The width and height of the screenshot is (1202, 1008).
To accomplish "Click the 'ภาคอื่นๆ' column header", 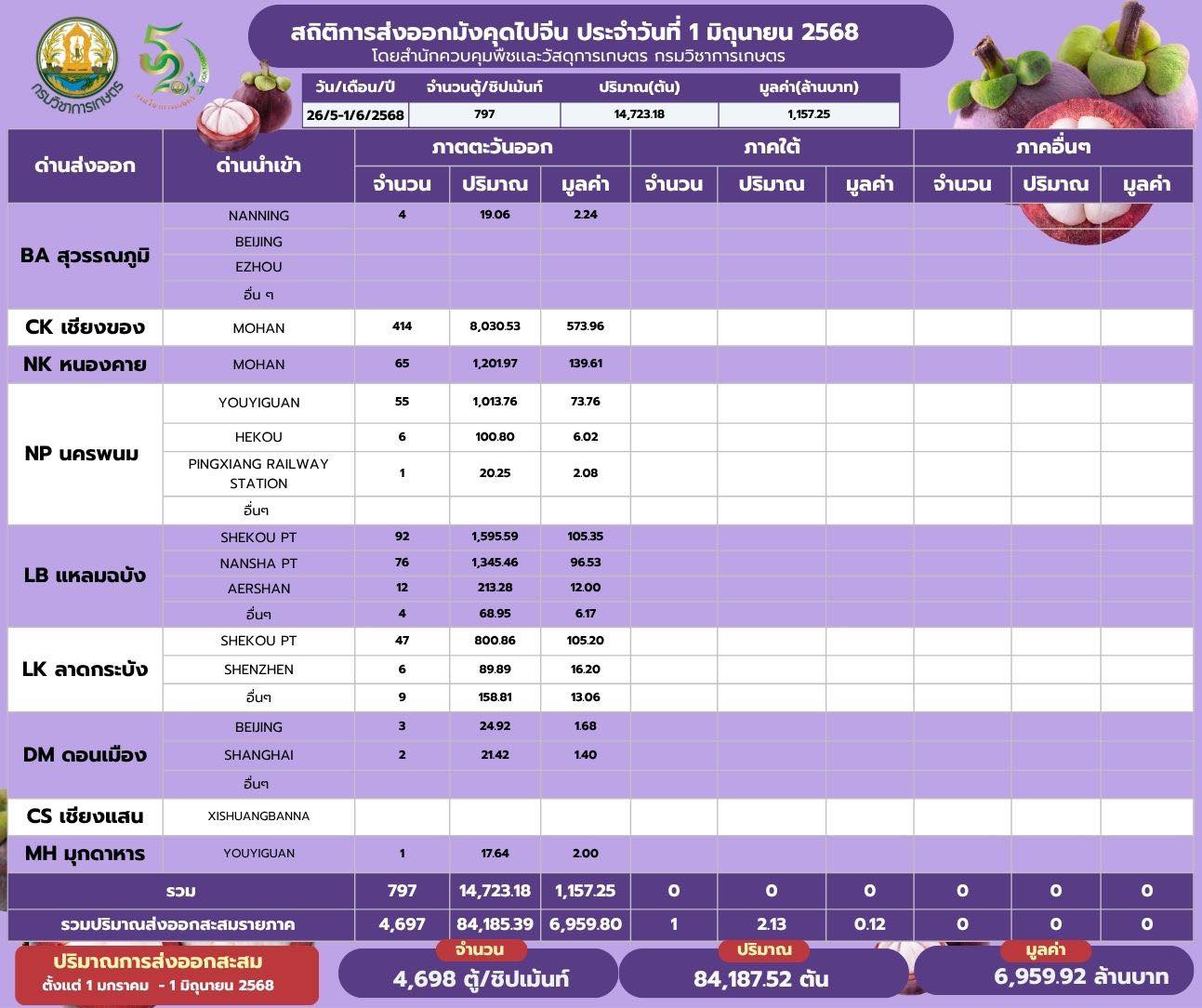I will point(1053,147).
